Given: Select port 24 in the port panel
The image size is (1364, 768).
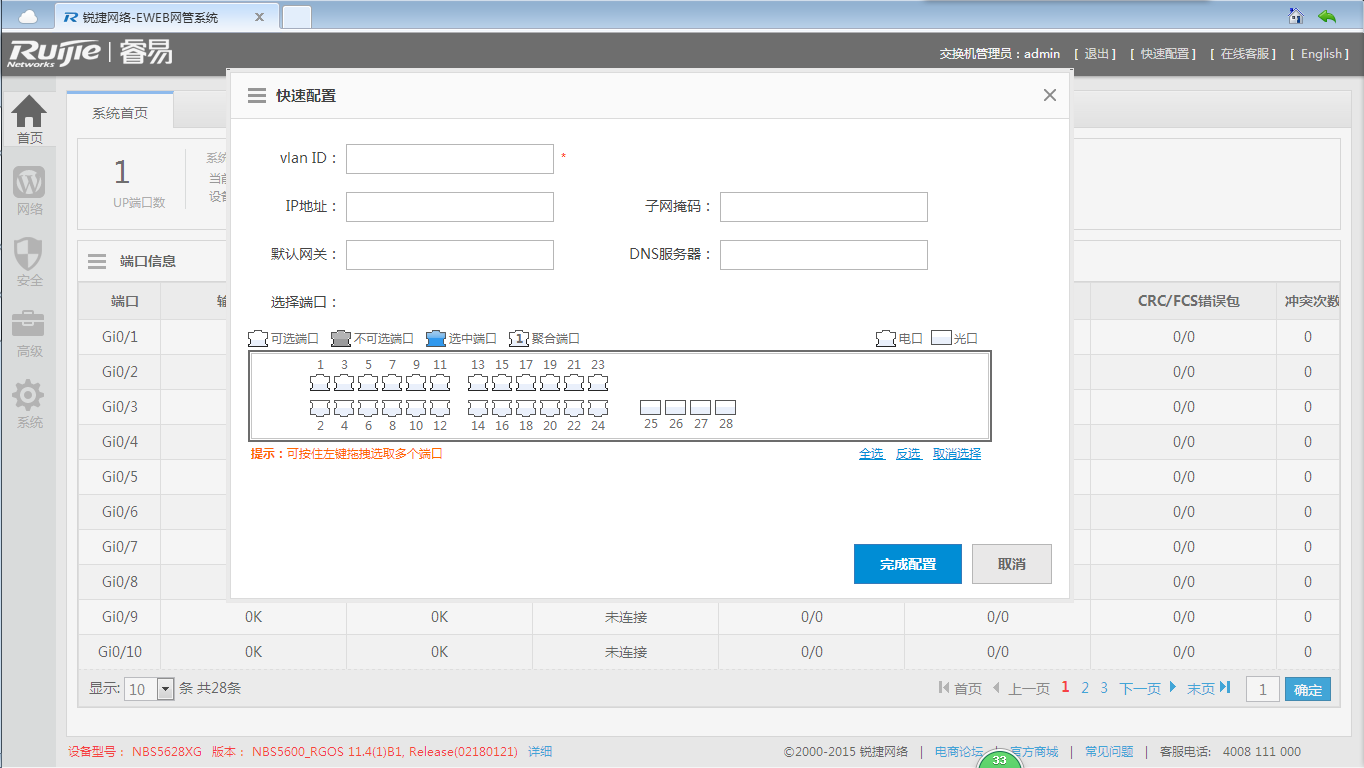Looking at the screenshot, I should click(598, 408).
